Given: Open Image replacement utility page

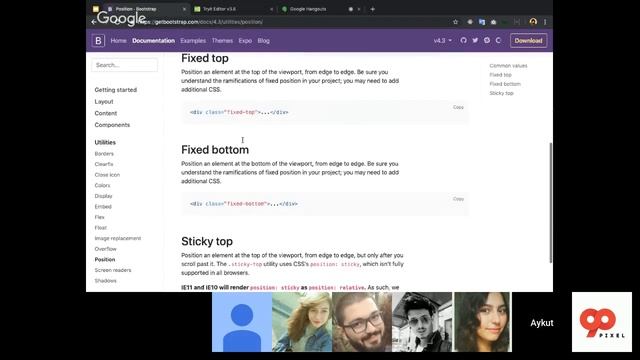Looking at the screenshot, I should pos(118,238).
